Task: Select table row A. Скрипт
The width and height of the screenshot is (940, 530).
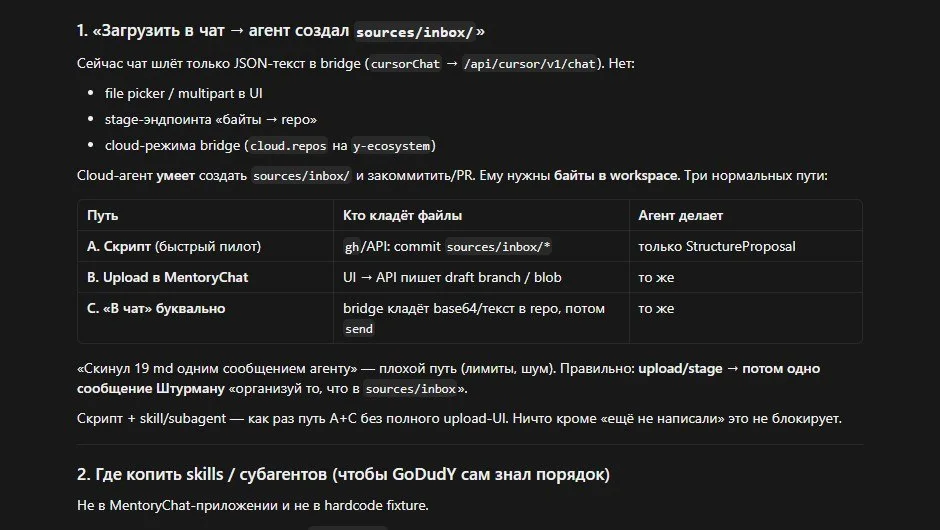Action: click(x=470, y=246)
